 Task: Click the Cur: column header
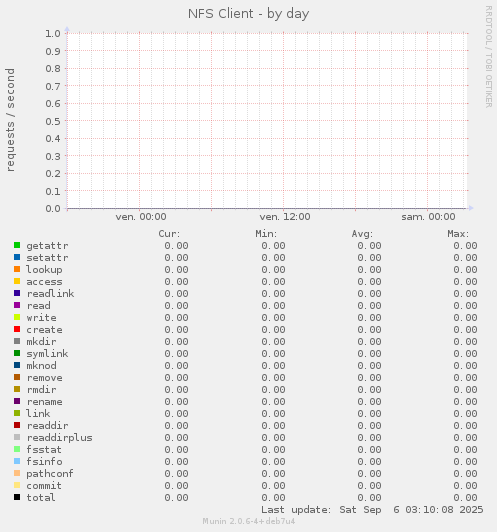coord(169,234)
